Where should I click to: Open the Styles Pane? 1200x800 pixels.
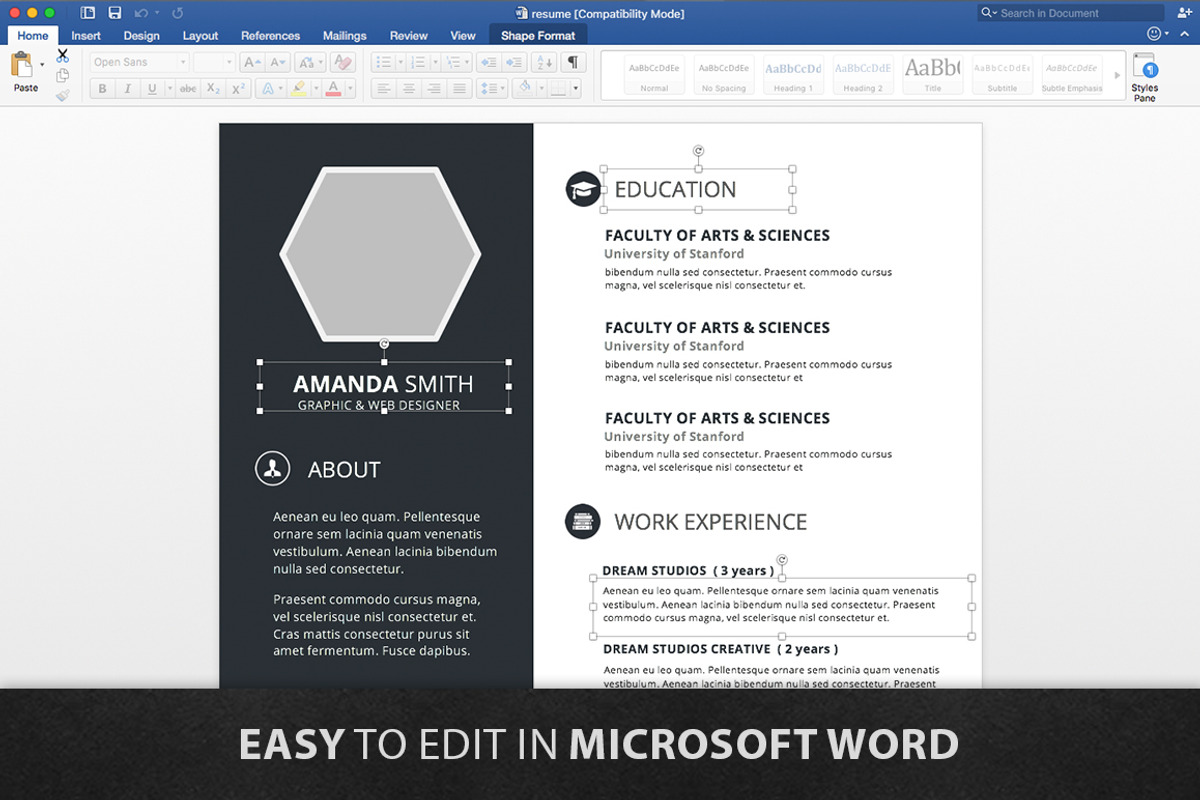[x=1145, y=78]
